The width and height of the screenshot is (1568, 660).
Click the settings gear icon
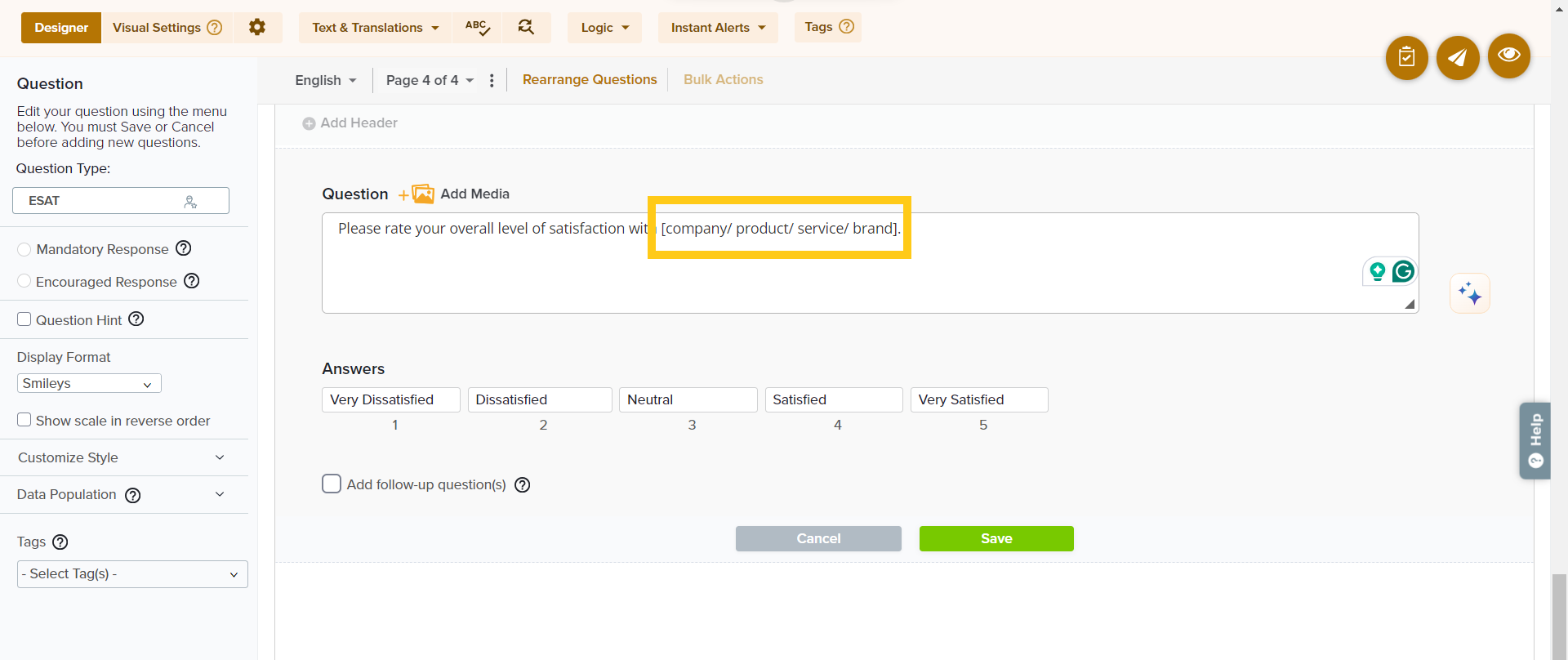pyautogui.click(x=257, y=28)
